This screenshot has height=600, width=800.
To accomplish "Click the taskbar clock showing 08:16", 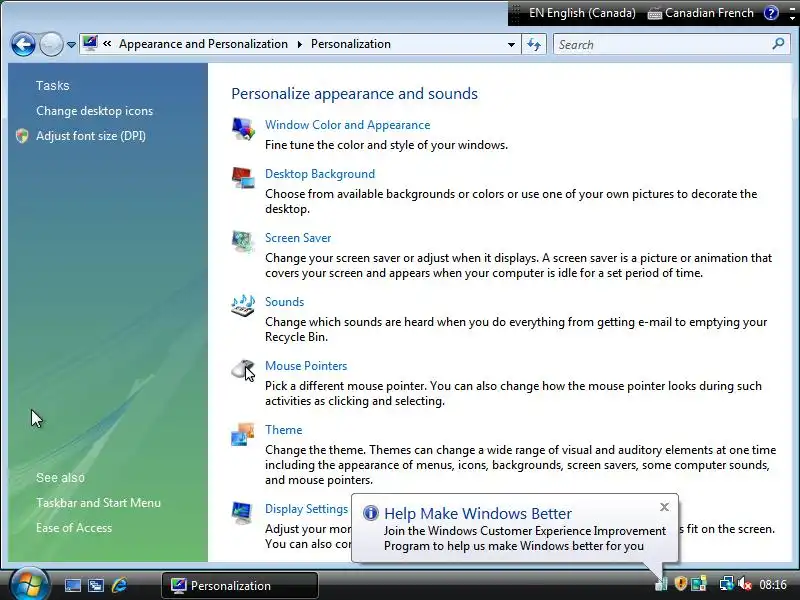I will pos(772,584).
